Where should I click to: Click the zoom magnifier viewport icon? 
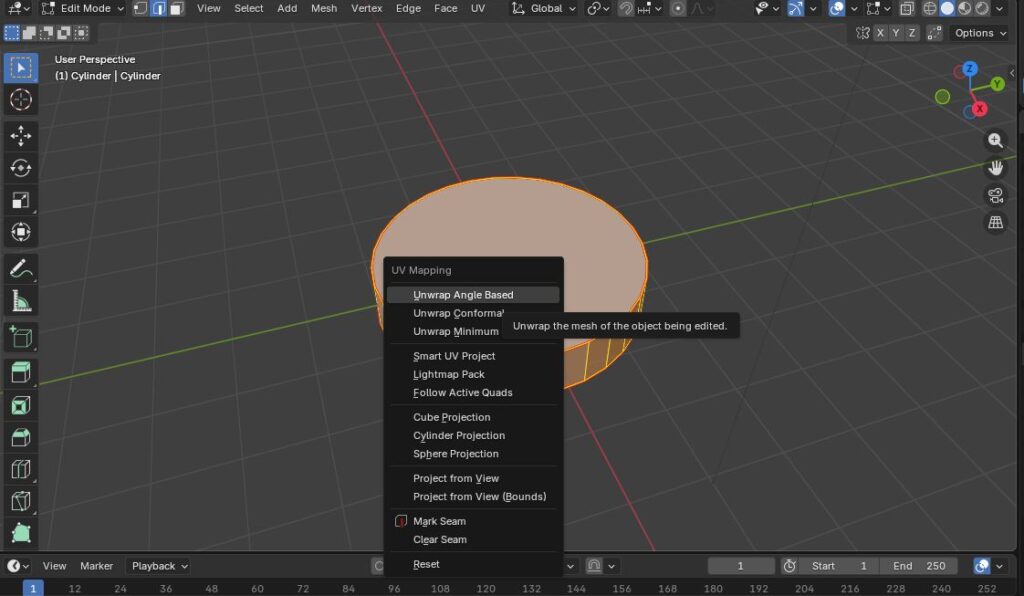995,141
